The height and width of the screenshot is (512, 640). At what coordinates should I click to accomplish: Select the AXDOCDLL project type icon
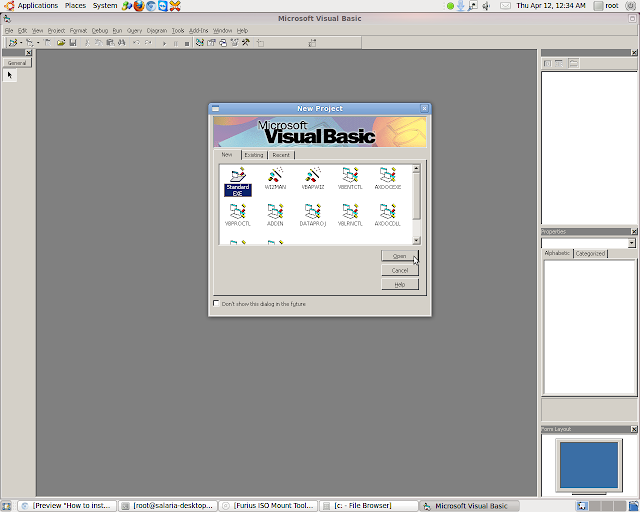388,215
